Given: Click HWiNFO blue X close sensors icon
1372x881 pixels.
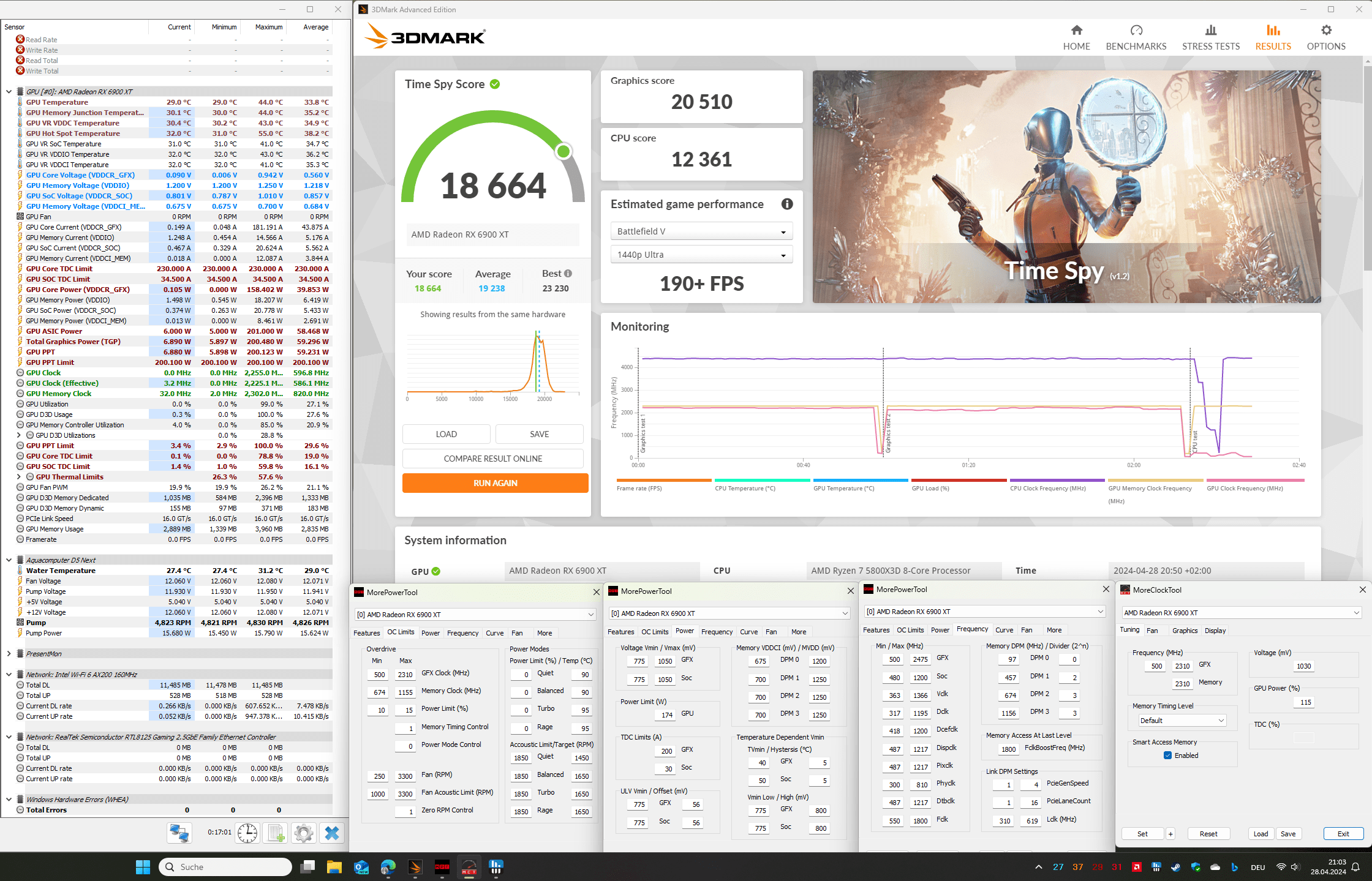Looking at the screenshot, I should tap(332, 833).
